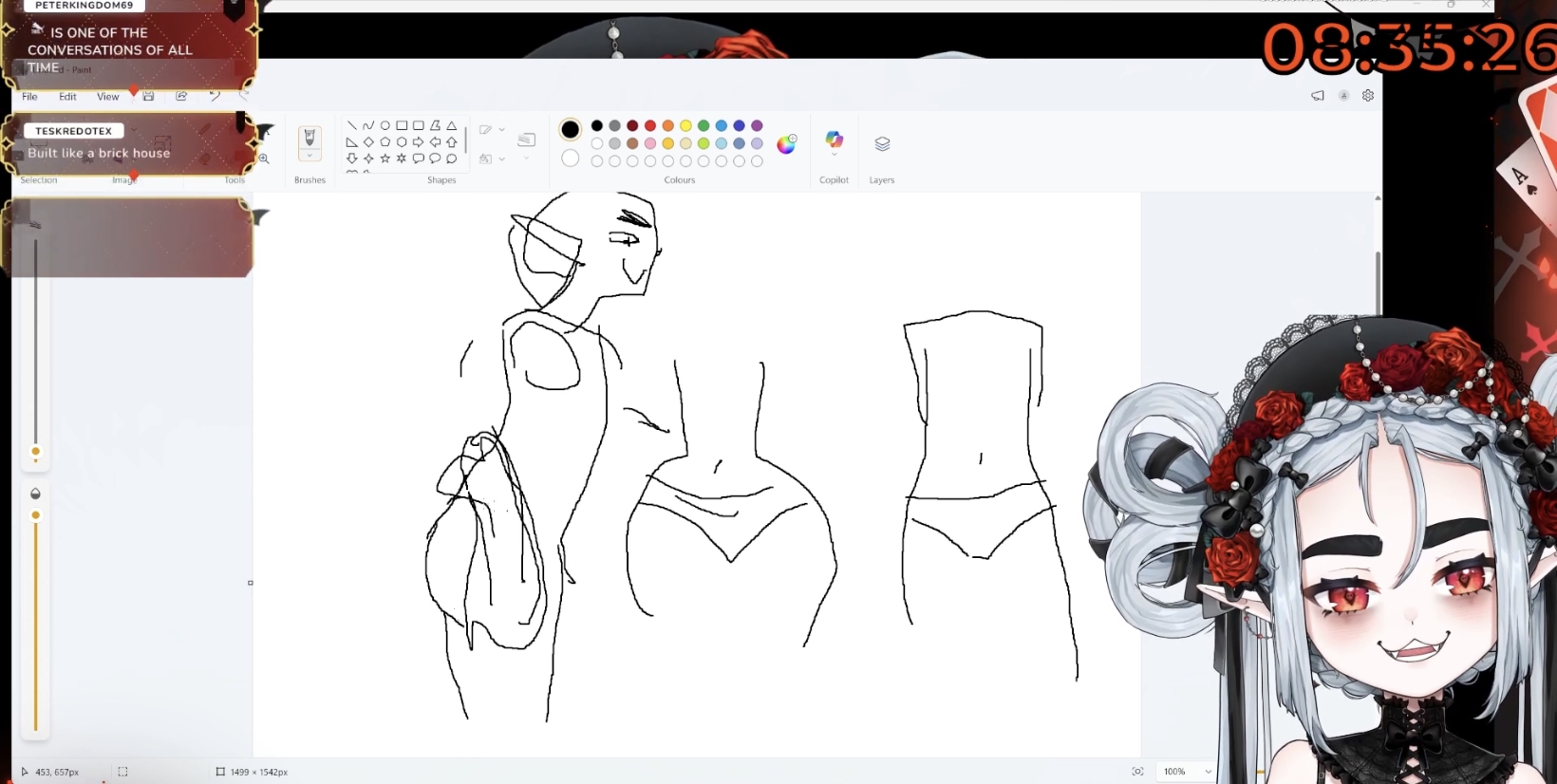
Task: Select the Left arrow shape
Action: (435, 142)
